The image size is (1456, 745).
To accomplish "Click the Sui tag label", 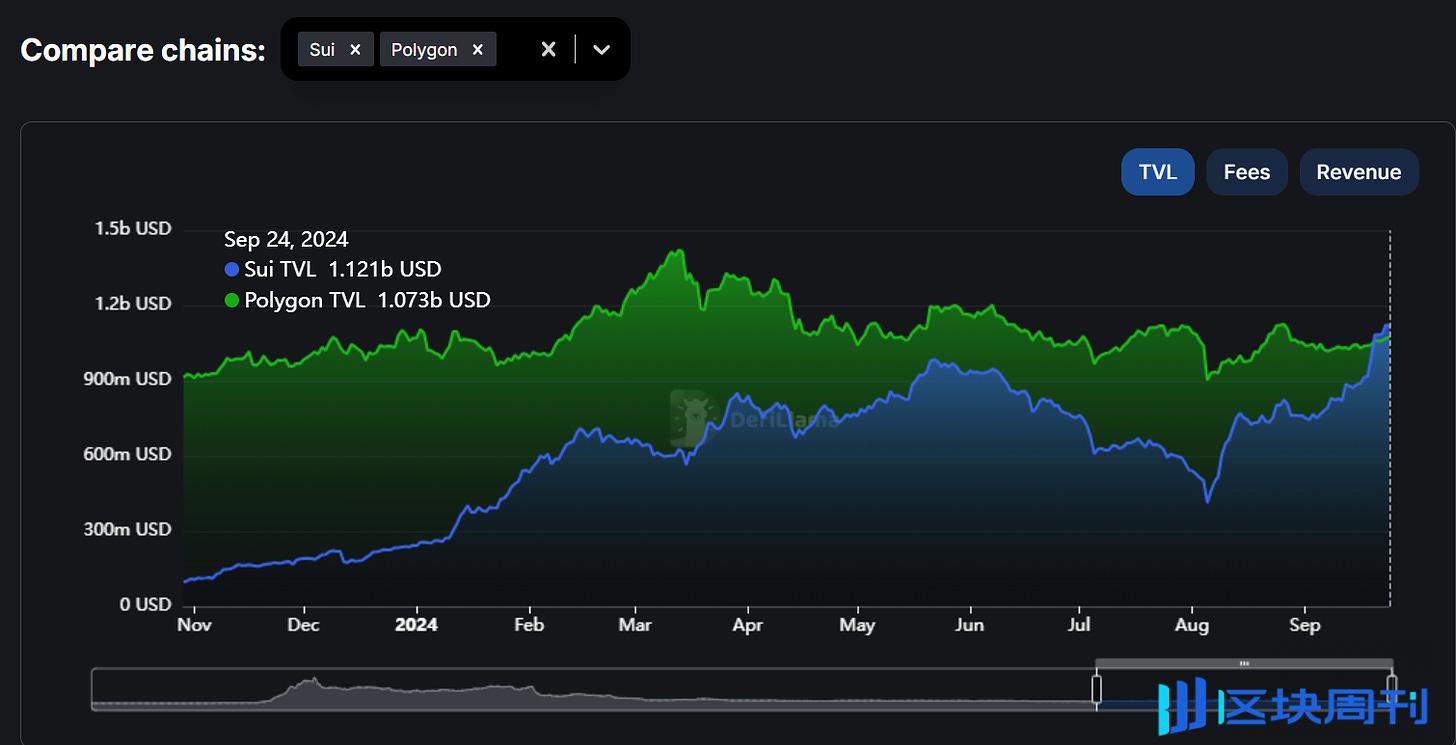I will tap(322, 50).
